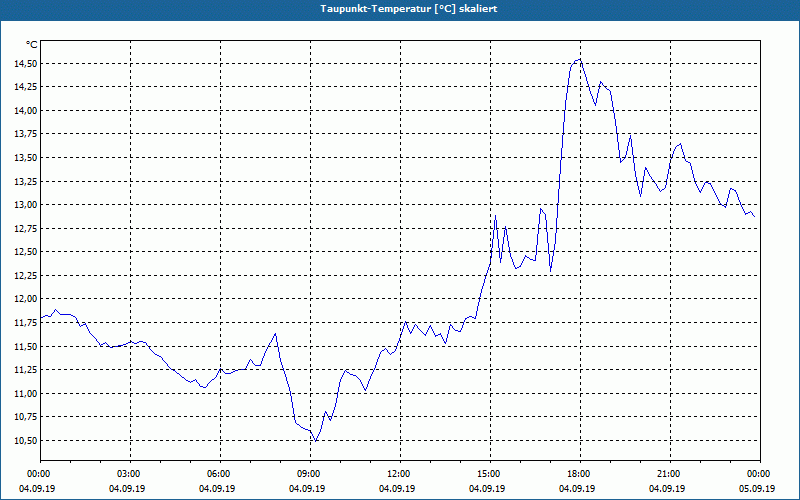Click the 14,25 y-axis label

coord(24,87)
